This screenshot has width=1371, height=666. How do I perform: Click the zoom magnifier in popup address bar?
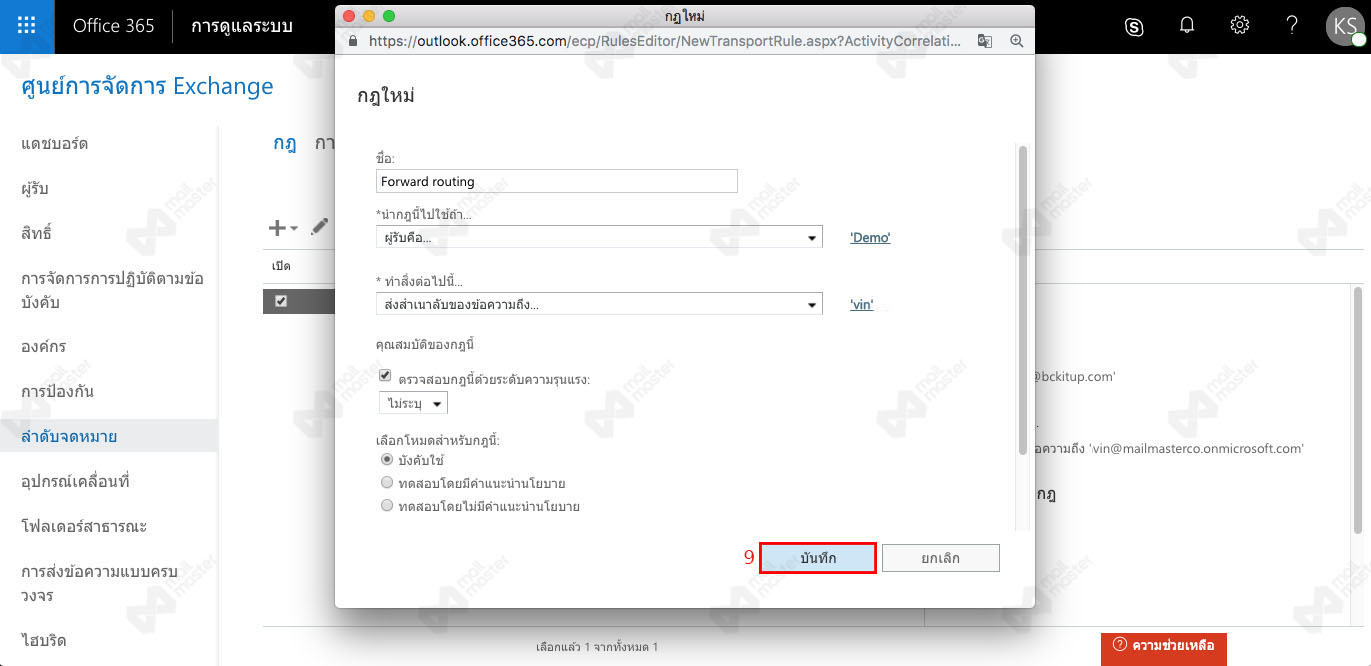[x=1017, y=42]
